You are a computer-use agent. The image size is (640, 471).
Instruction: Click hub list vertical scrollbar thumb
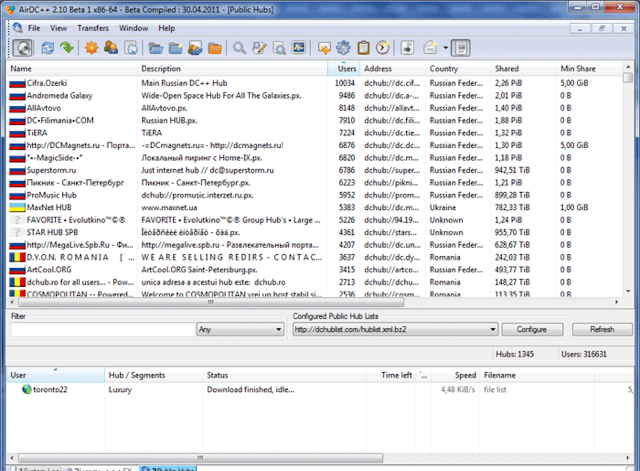pyautogui.click(x=628, y=78)
